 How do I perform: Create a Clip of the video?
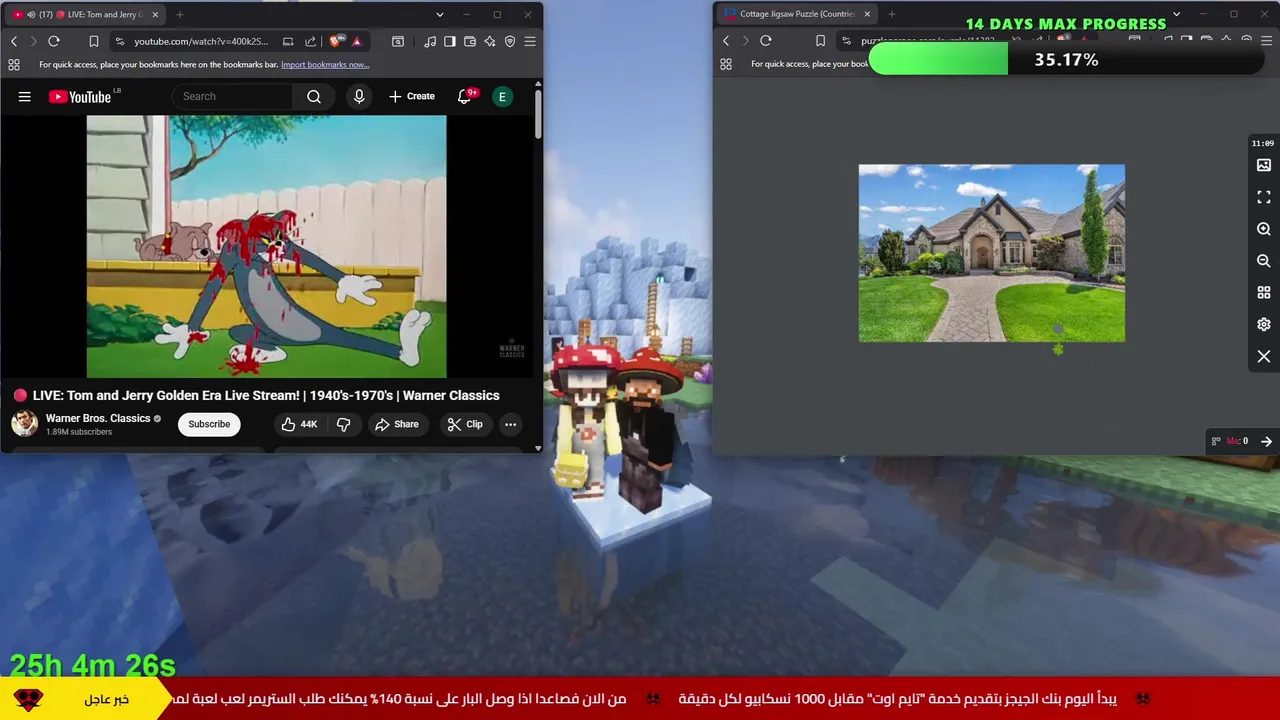[x=465, y=424]
